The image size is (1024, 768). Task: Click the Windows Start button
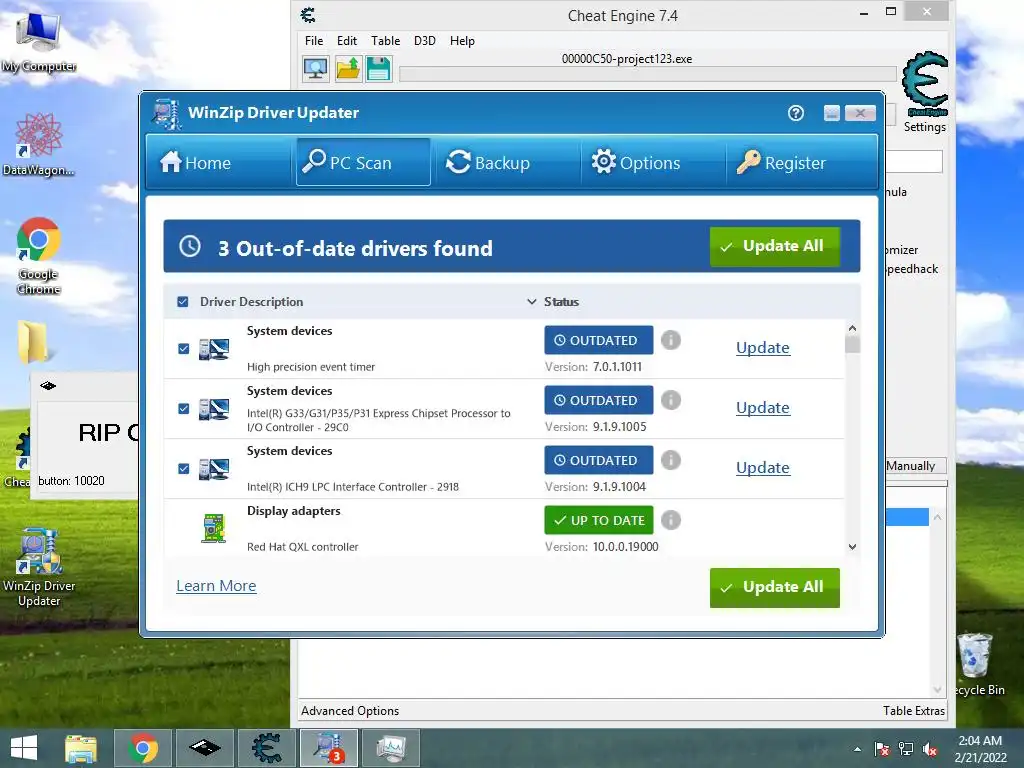tap(24, 748)
